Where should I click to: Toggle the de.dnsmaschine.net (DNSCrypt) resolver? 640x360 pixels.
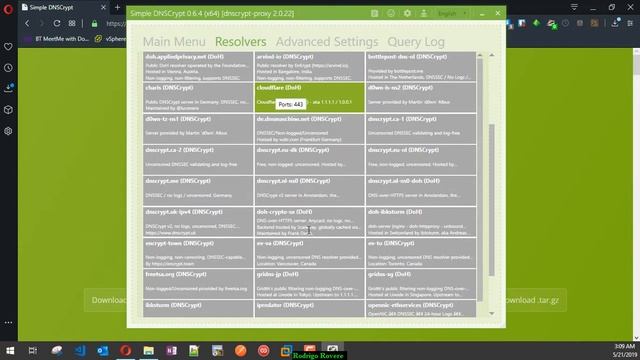[309, 129]
